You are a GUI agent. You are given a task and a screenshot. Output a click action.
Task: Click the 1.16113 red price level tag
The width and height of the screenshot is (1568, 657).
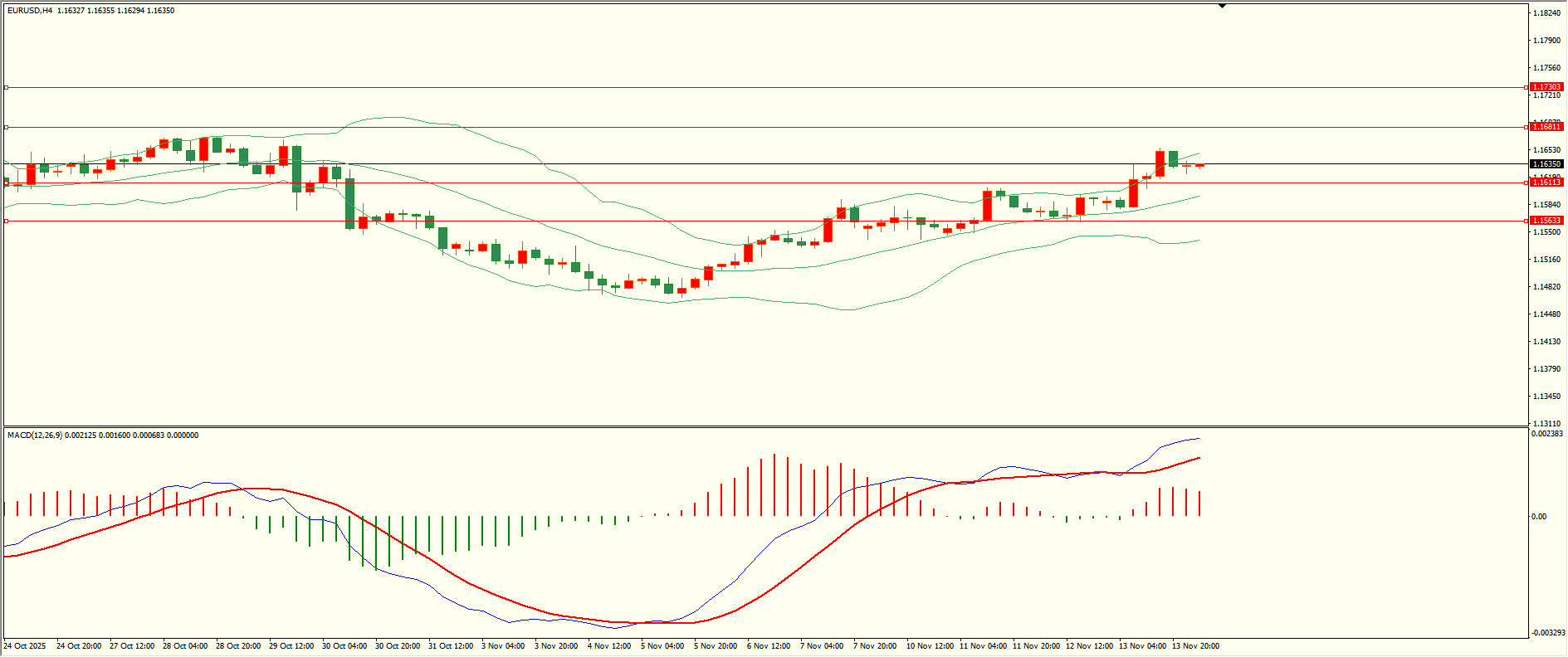point(1546,182)
